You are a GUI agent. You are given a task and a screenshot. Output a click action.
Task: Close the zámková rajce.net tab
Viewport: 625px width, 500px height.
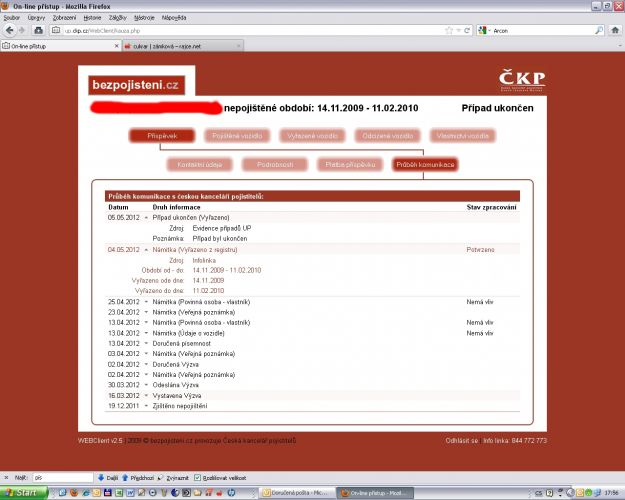point(238,46)
